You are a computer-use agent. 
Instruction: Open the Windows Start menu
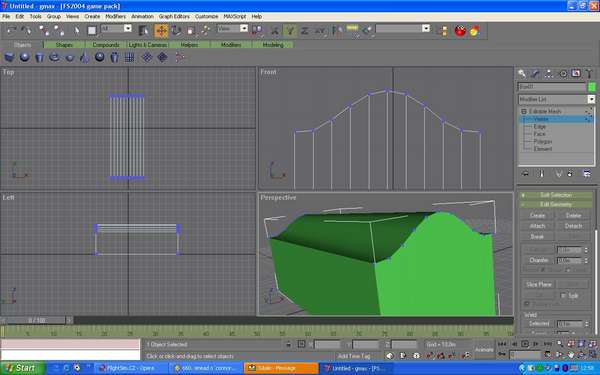21,368
